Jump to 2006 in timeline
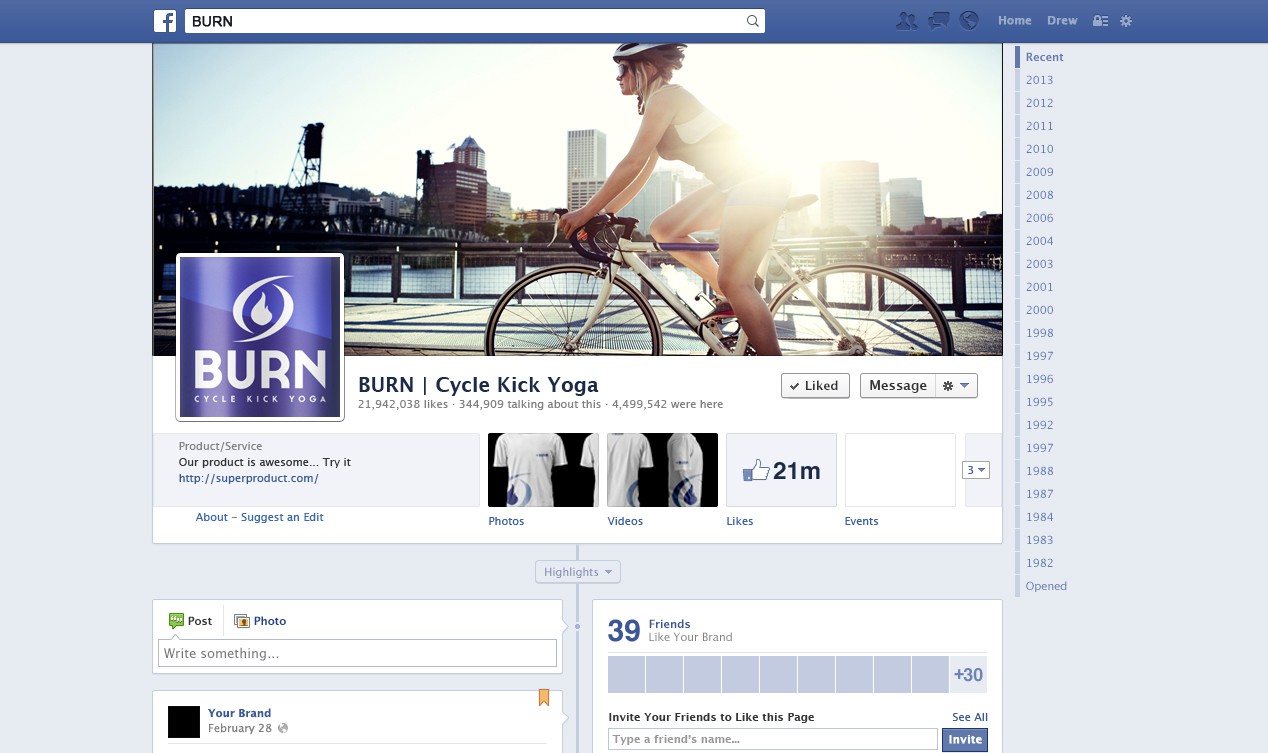The height and width of the screenshot is (753, 1268). [x=1039, y=218]
